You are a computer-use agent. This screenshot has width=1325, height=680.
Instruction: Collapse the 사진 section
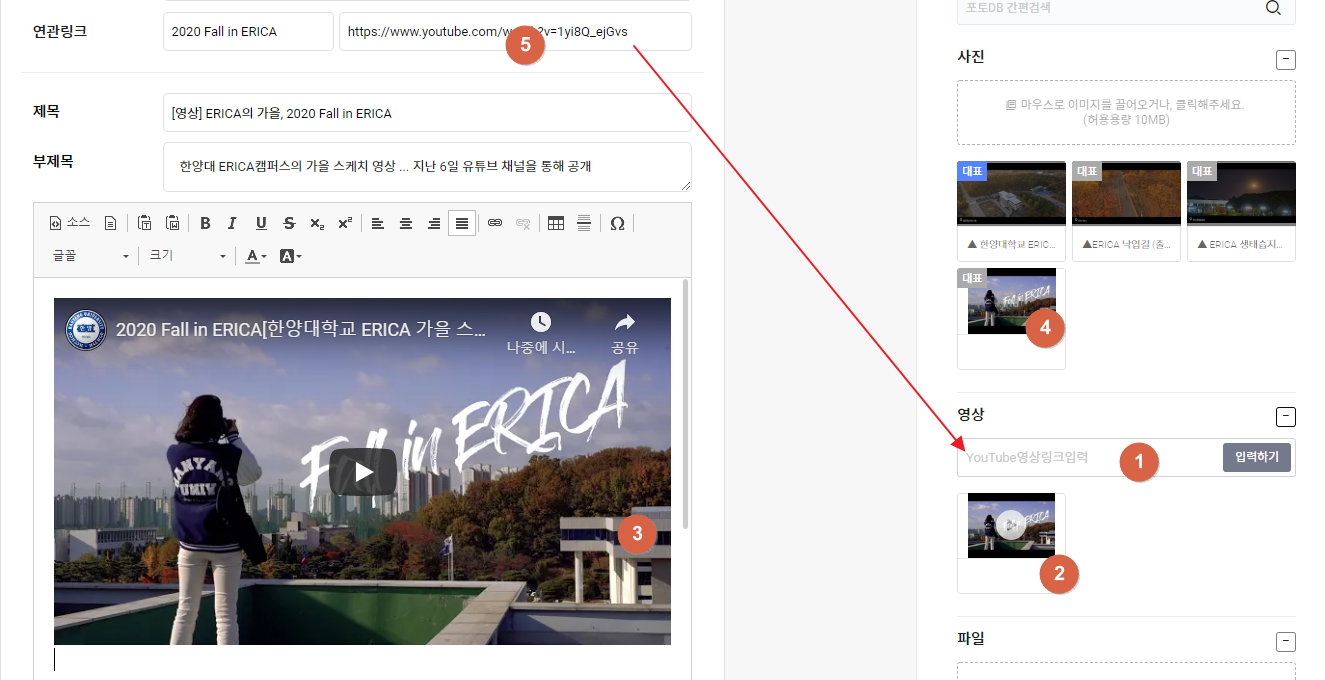pyautogui.click(x=1286, y=60)
